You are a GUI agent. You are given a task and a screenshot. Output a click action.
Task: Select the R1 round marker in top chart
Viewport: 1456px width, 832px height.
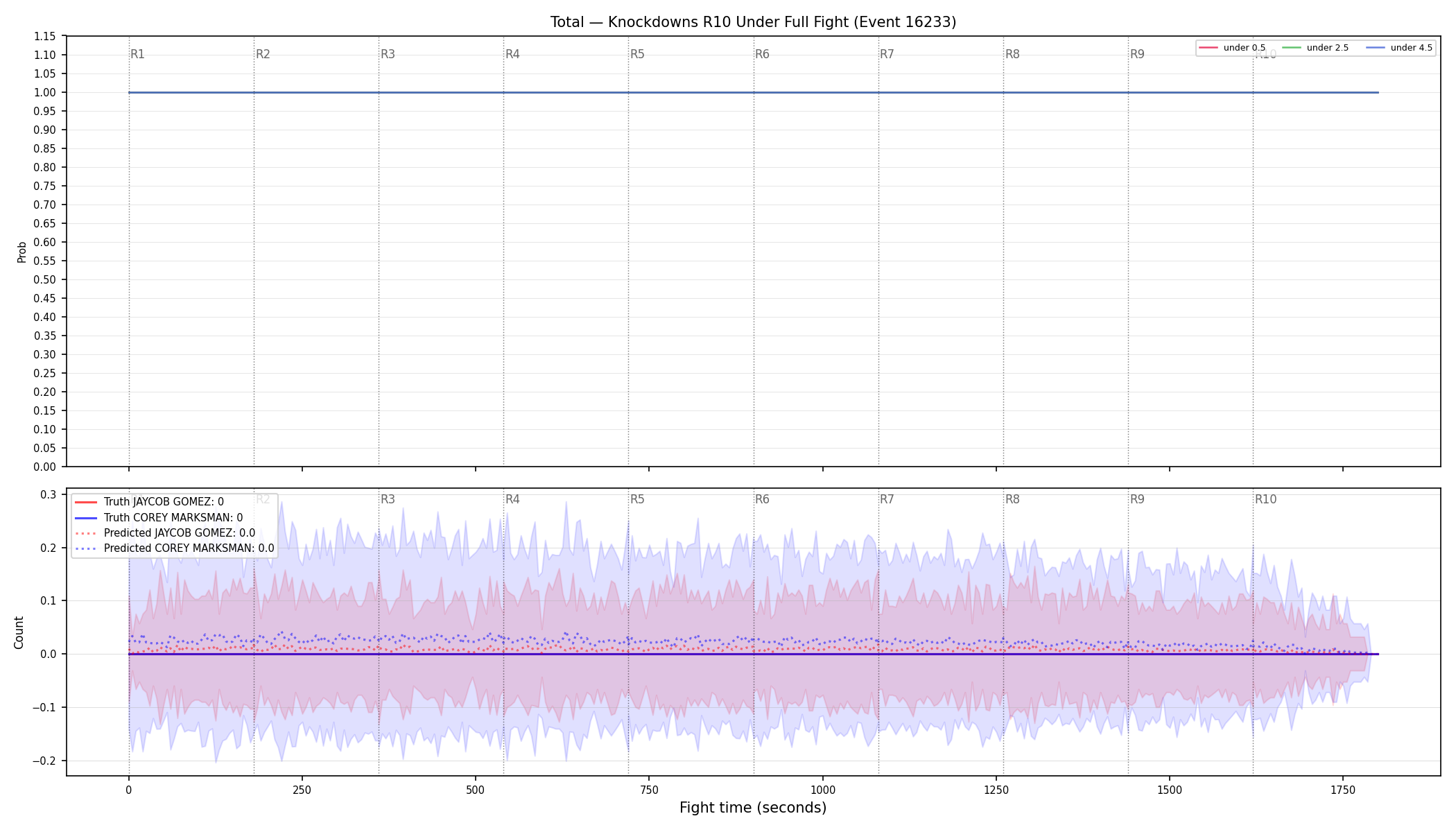tap(137, 54)
